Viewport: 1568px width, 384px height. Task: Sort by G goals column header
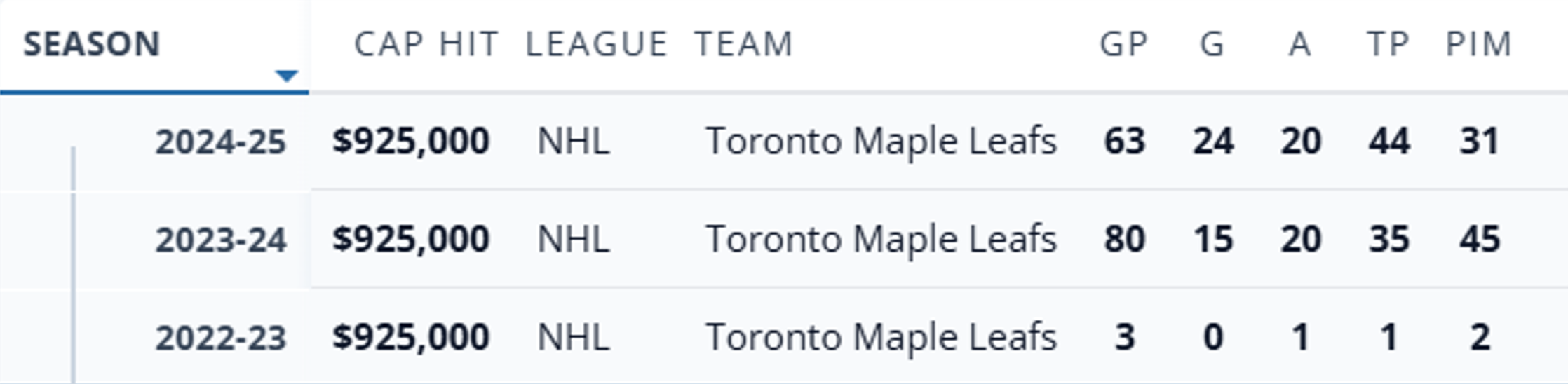point(1212,44)
